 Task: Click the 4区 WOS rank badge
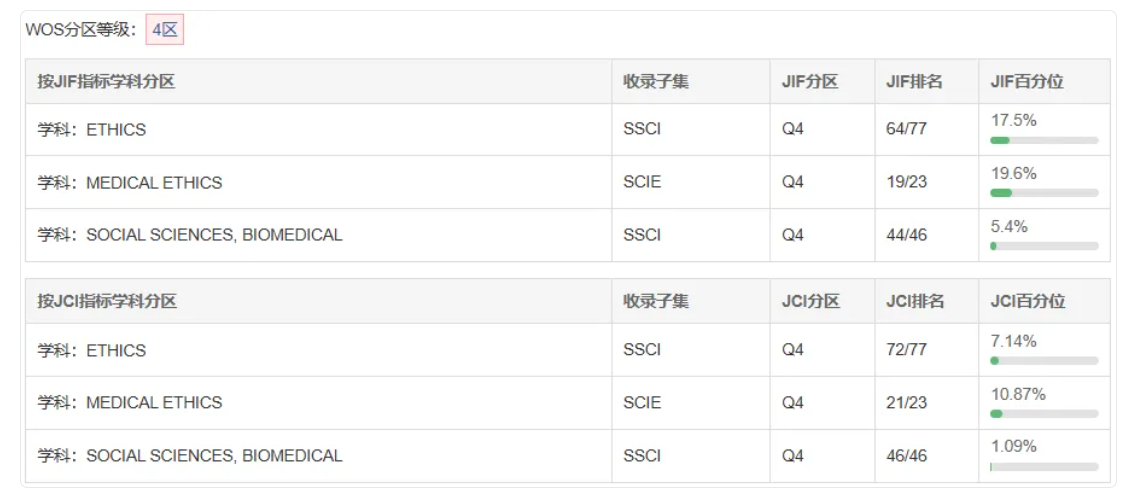coord(165,30)
